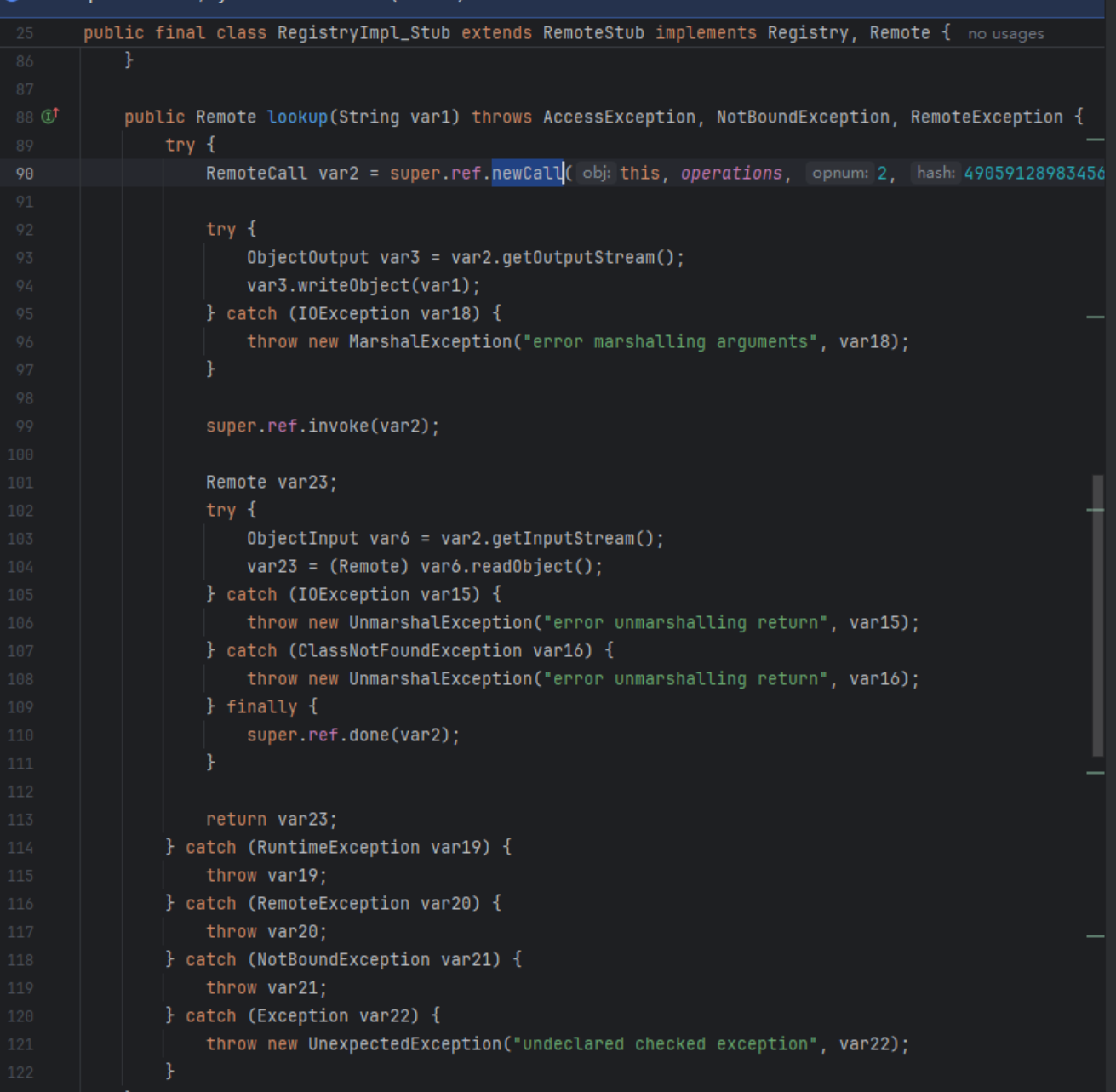Click the 'obj:' parameter hint label
The width and height of the screenshot is (1116, 1092).
pyautogui.click(x=596, y=173)
